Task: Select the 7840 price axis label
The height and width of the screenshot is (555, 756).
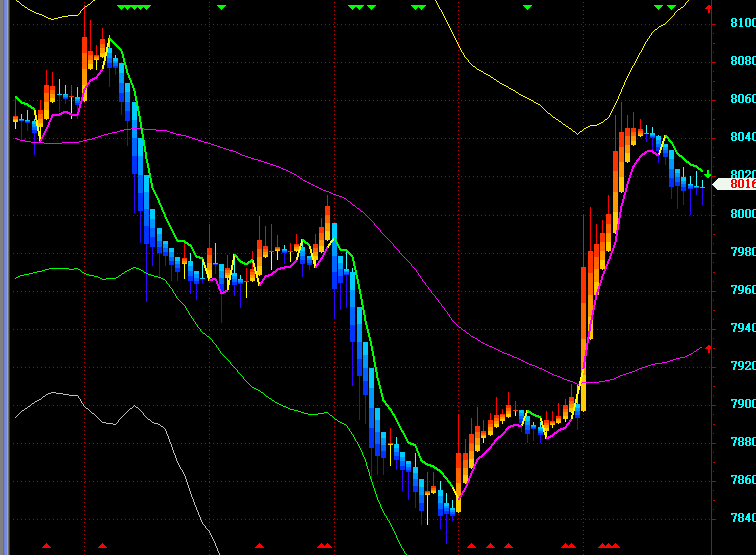Action: click(743, 518)
